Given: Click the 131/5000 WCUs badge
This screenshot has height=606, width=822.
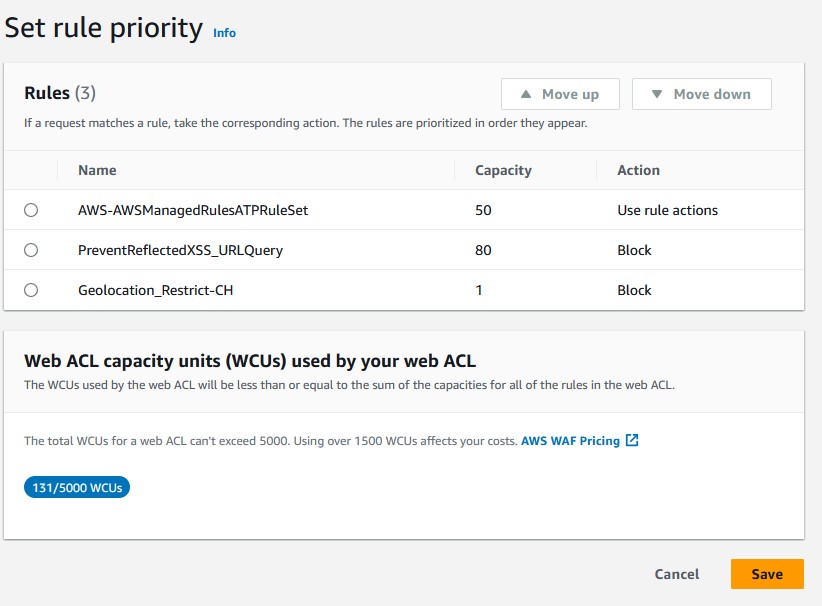Looking at the screenshot, I should (x=77, y=488).
